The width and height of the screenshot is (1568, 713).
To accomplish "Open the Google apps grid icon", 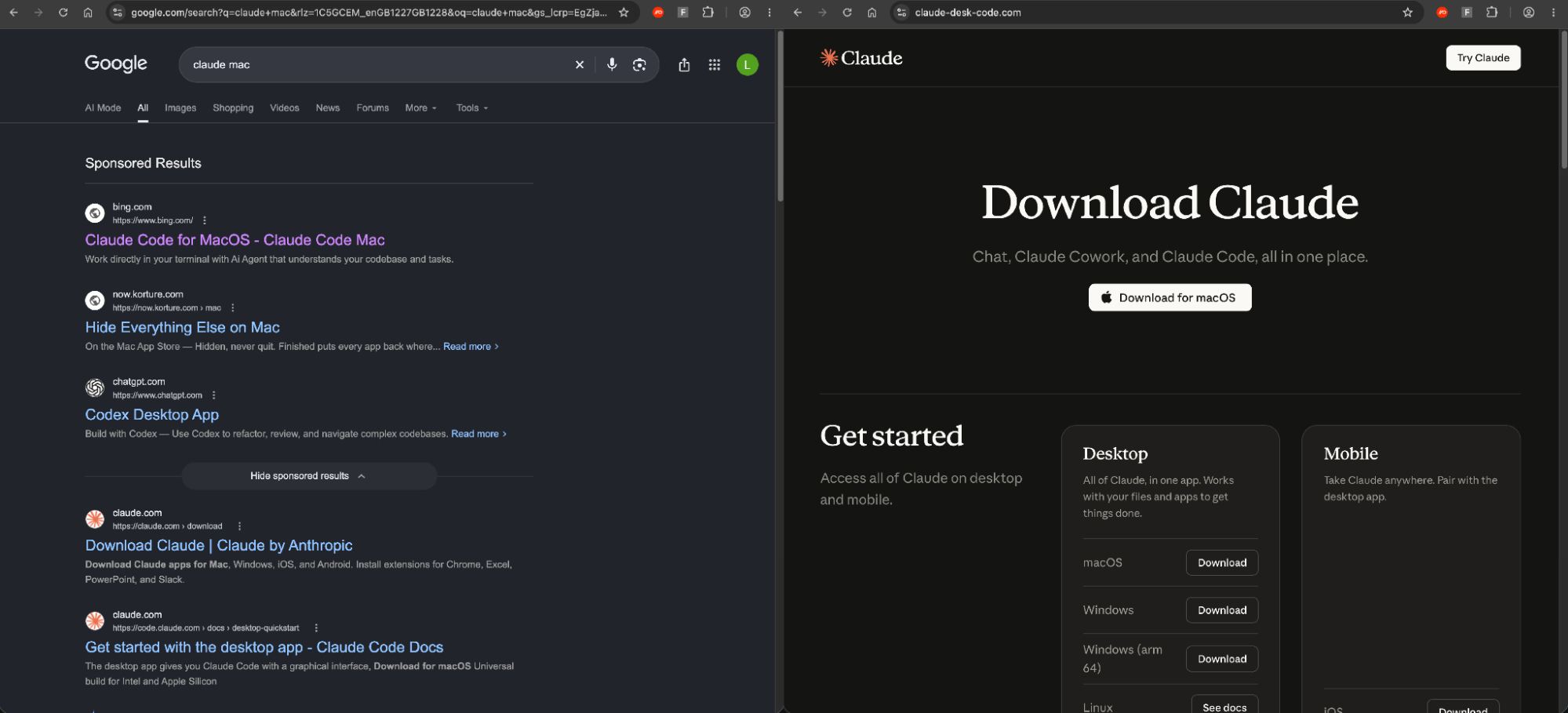I will click(x=715, y=64).
